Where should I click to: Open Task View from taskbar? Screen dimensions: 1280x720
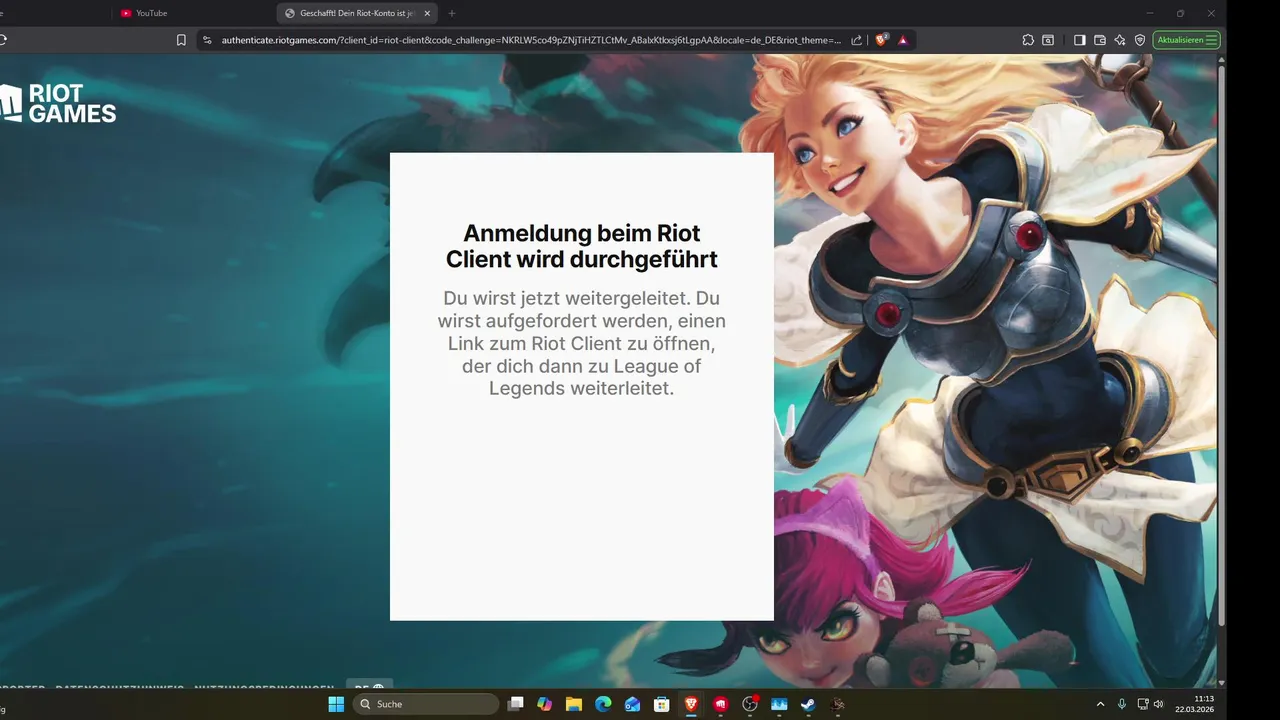pos(515,704)
